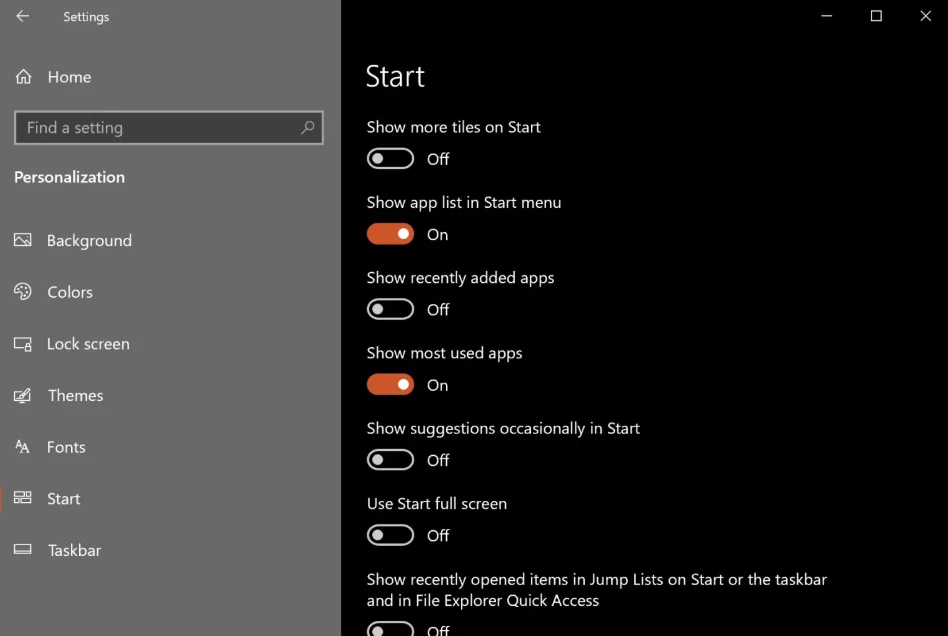Toggle Show more tiles on Start
The width and height of the screenshot is (948, 636).
[391, 158]
